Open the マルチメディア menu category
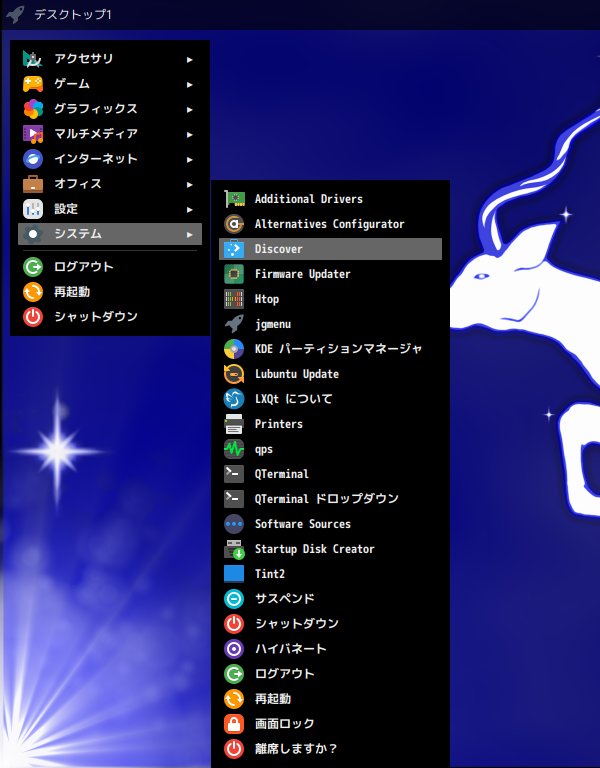 (x=110, y=134)
